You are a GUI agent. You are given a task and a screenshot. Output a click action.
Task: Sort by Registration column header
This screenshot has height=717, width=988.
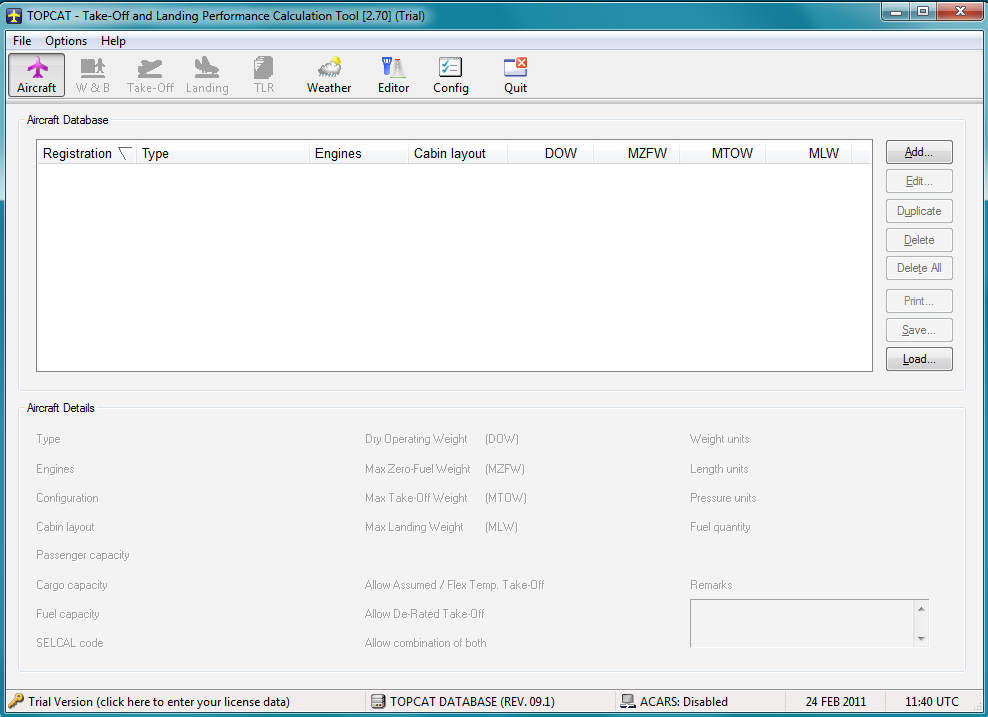click(x=86, y=153)
